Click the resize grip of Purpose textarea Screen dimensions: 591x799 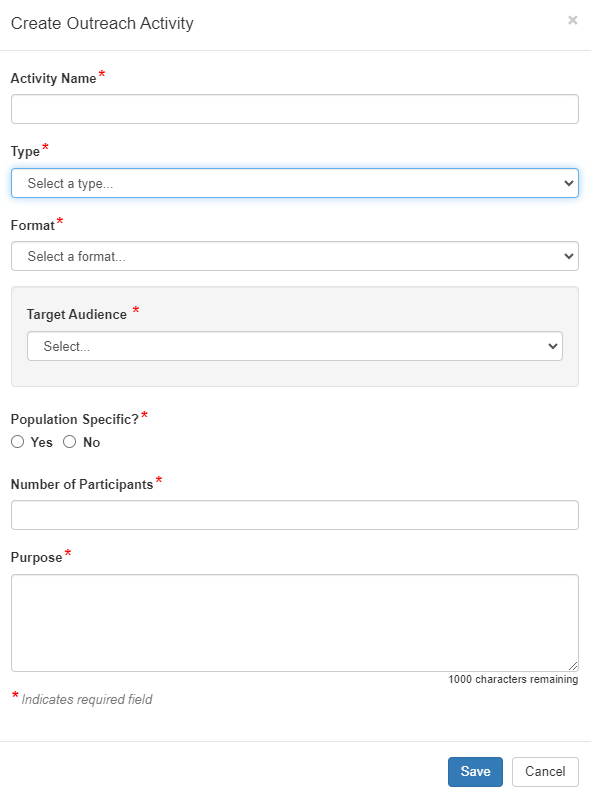[573, 665]
